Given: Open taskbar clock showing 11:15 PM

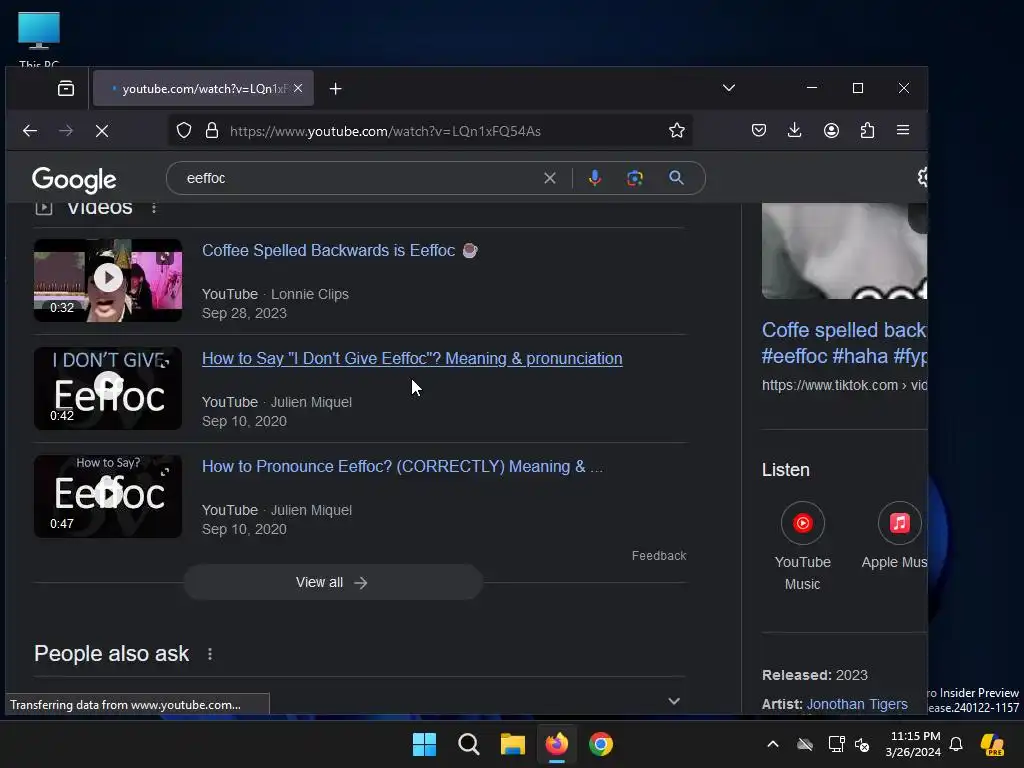Looking at the screenshot, I should [x=914, y=744].
